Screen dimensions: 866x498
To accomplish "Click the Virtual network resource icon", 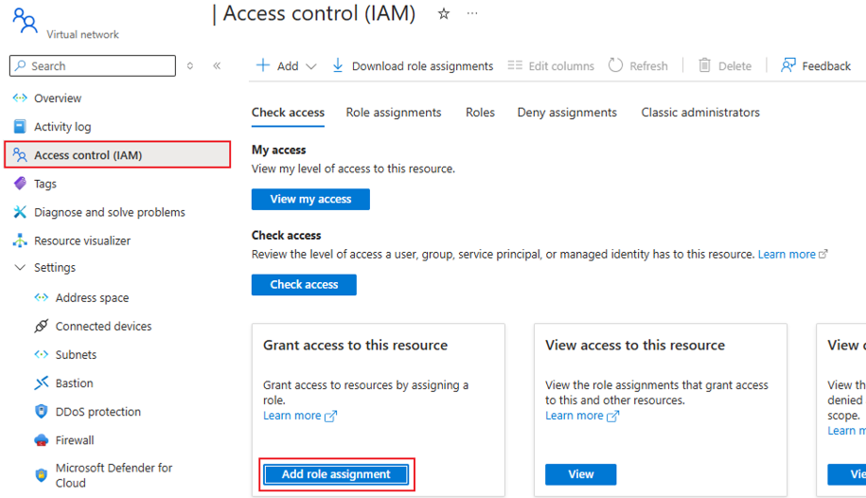I will [x=25, y=20].
